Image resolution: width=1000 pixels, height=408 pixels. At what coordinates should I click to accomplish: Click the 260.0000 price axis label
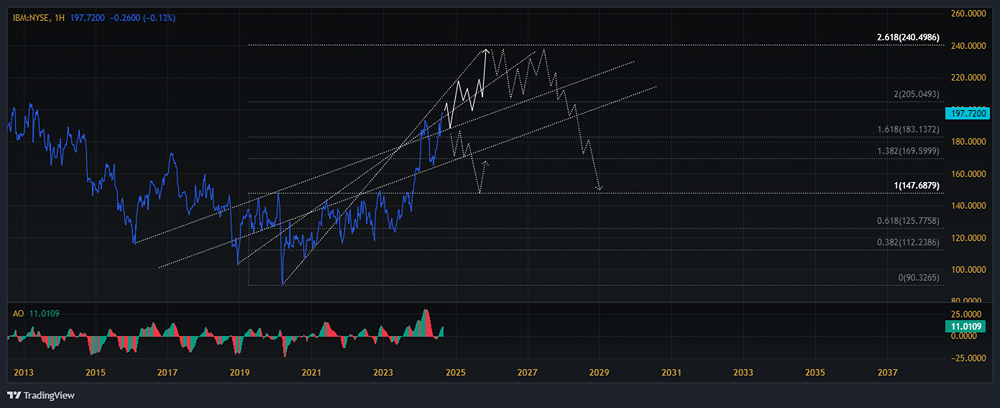(x=970, y=13)
